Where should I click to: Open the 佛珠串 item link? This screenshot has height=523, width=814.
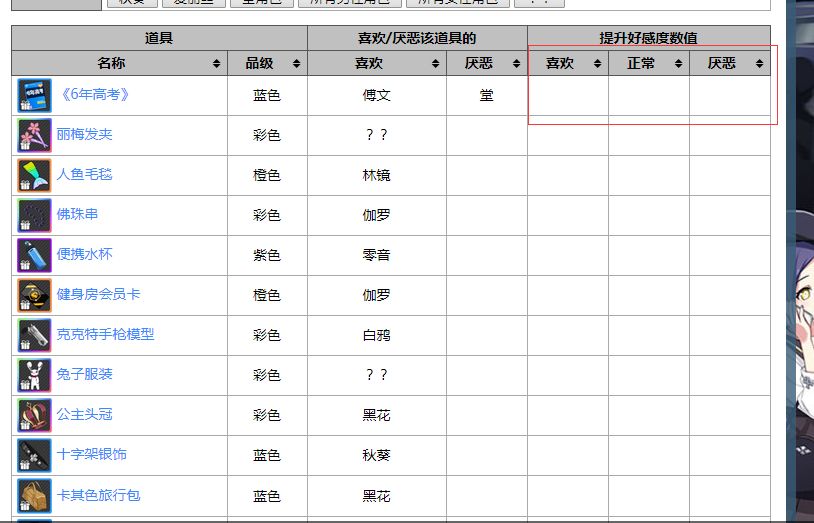pyautogui.click(x=77, y=214)
